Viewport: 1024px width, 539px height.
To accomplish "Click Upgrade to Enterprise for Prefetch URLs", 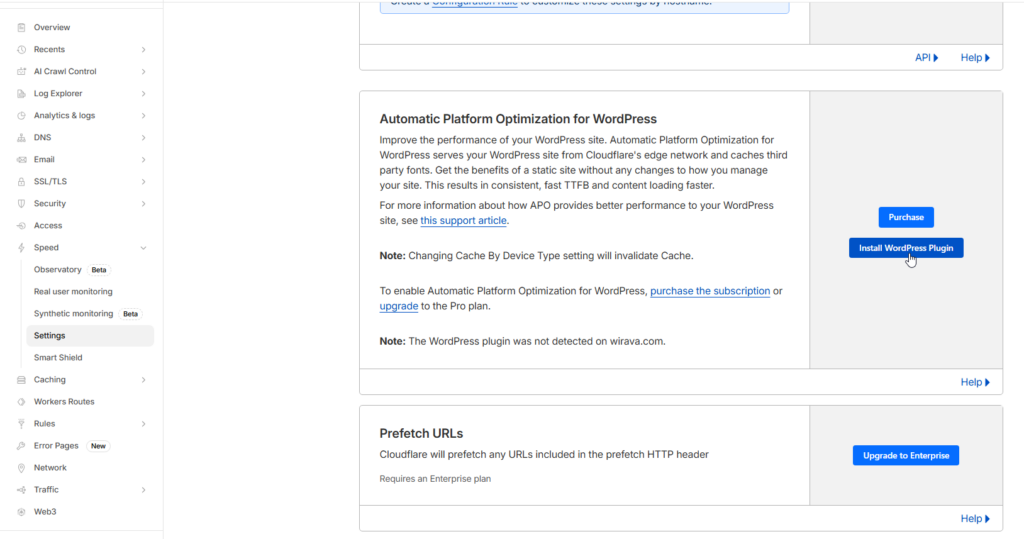I will [x=906, y=455].
